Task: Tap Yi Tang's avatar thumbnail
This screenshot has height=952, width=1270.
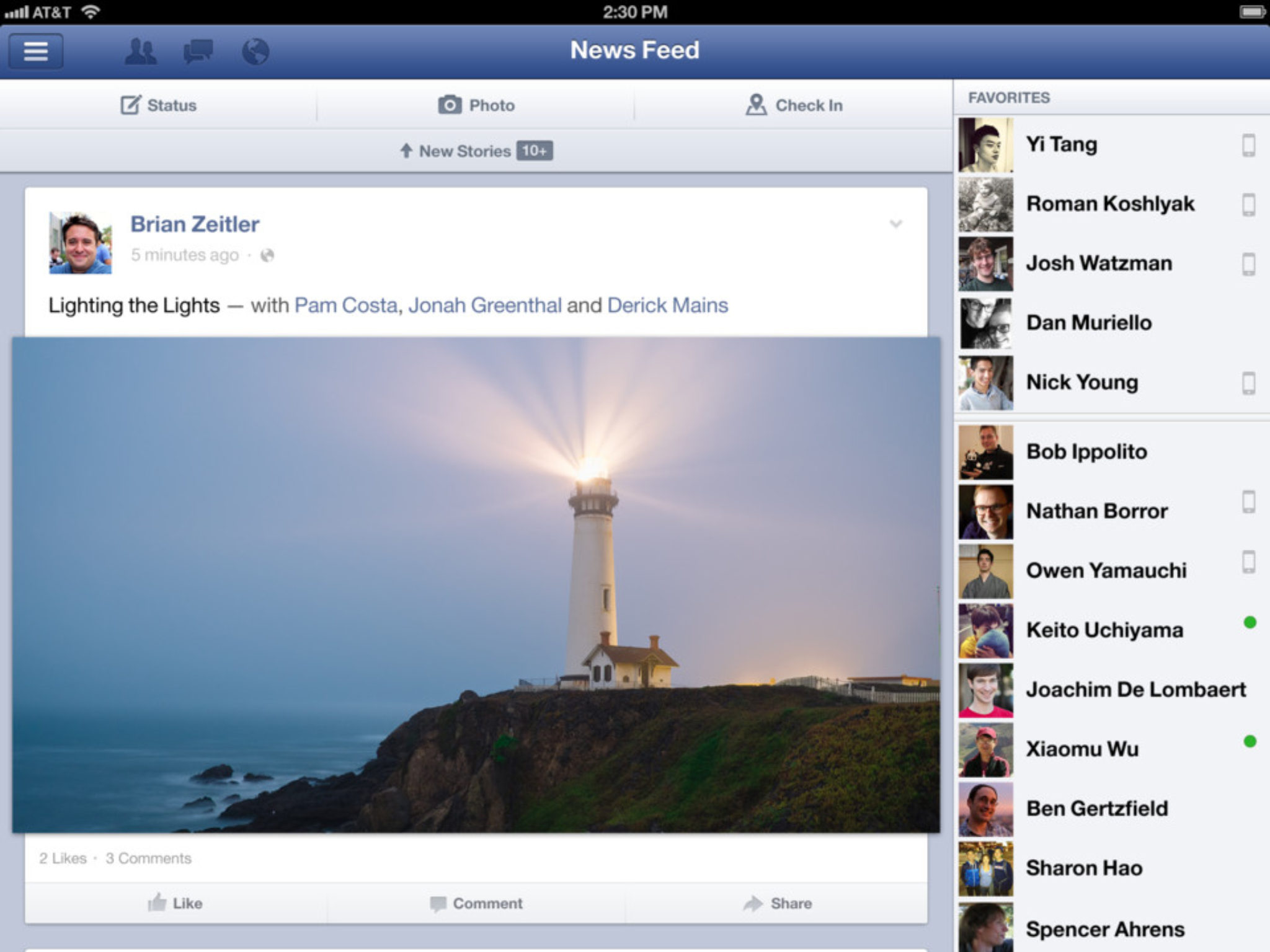Action: (x=986, y=145)
